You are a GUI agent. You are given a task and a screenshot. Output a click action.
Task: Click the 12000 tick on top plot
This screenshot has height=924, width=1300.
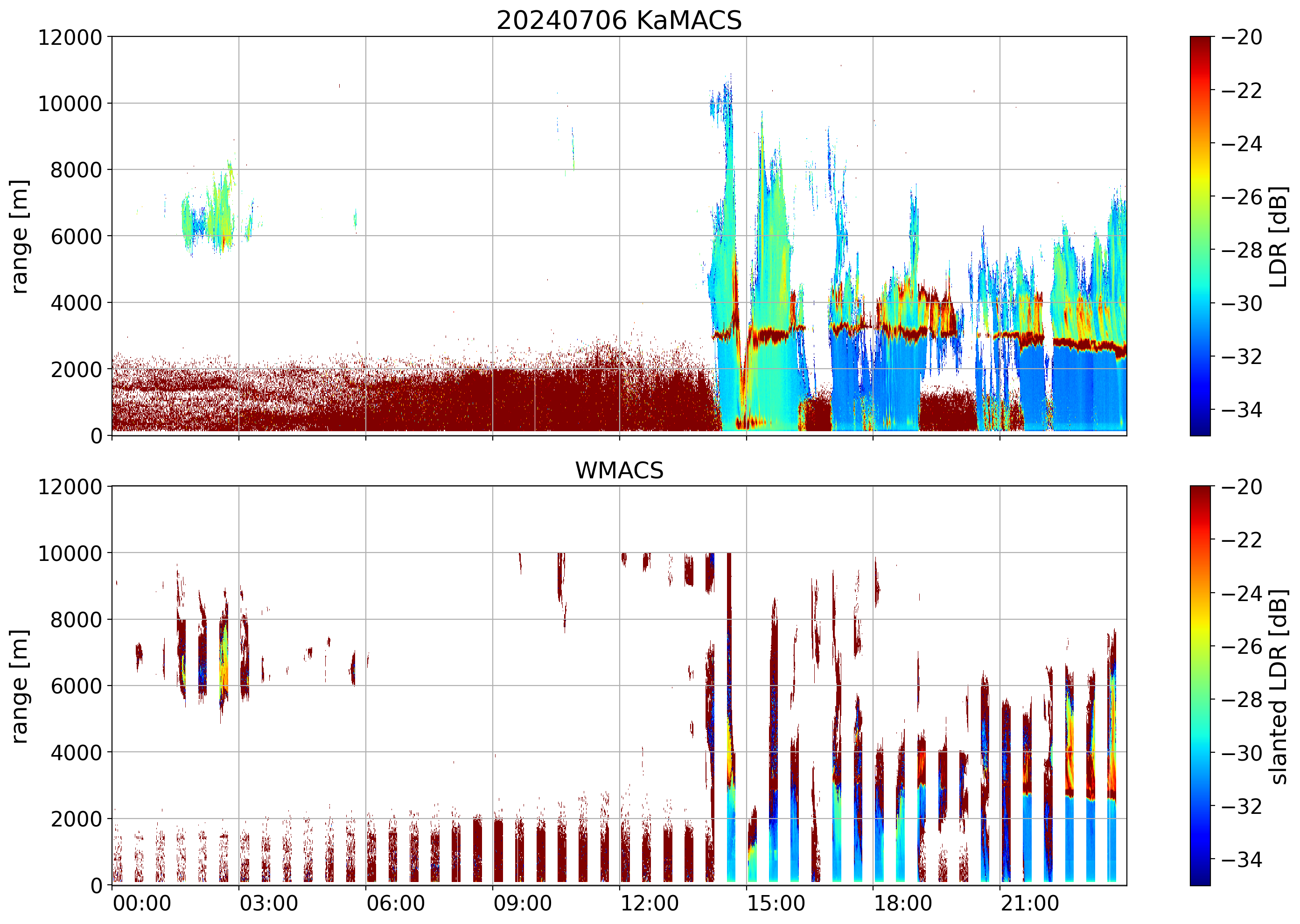click(70, 37)
